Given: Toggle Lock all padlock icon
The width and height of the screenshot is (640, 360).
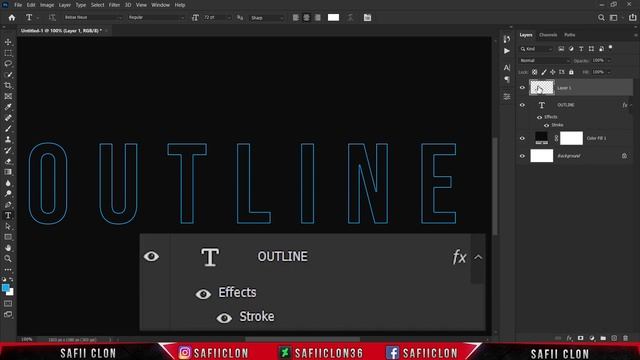Looking at the screenshot, I should click(571, 72).
